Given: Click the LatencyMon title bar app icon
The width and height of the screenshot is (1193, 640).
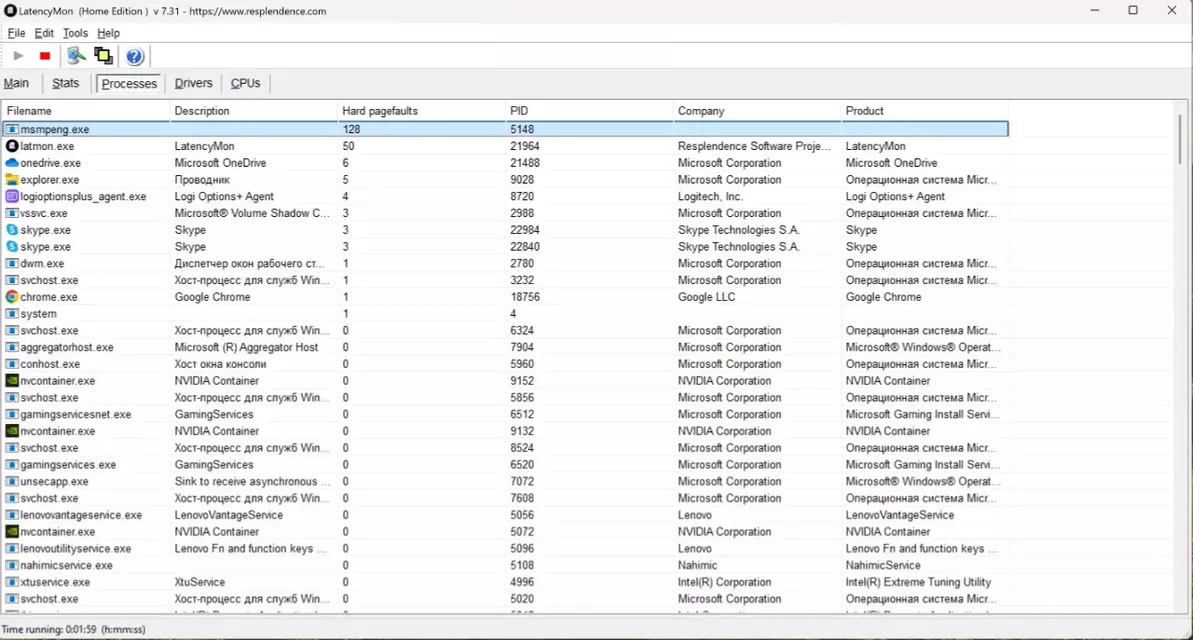Looking at the screenshot, I should pos(11,11).
